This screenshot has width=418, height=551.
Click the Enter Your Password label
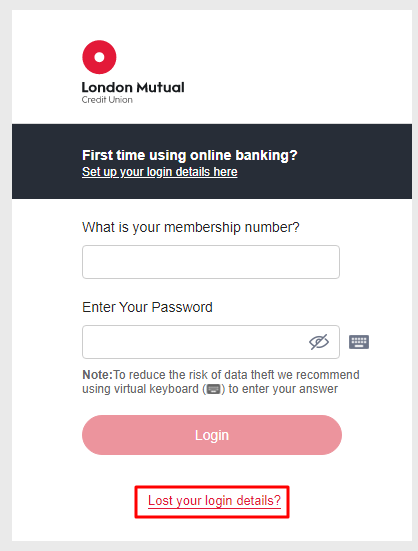(147, 307)
